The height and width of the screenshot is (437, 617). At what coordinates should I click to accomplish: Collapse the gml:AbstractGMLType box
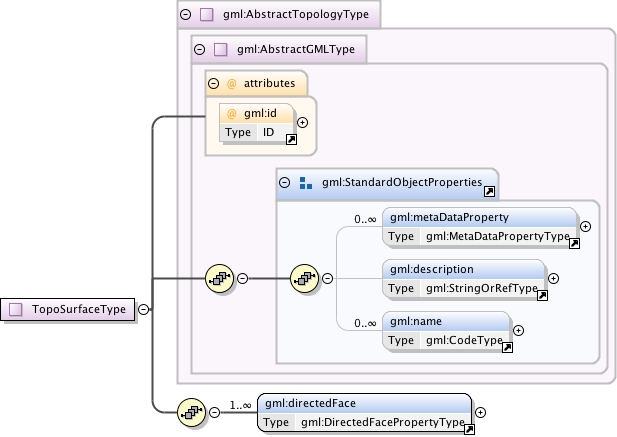coord(200,50)
